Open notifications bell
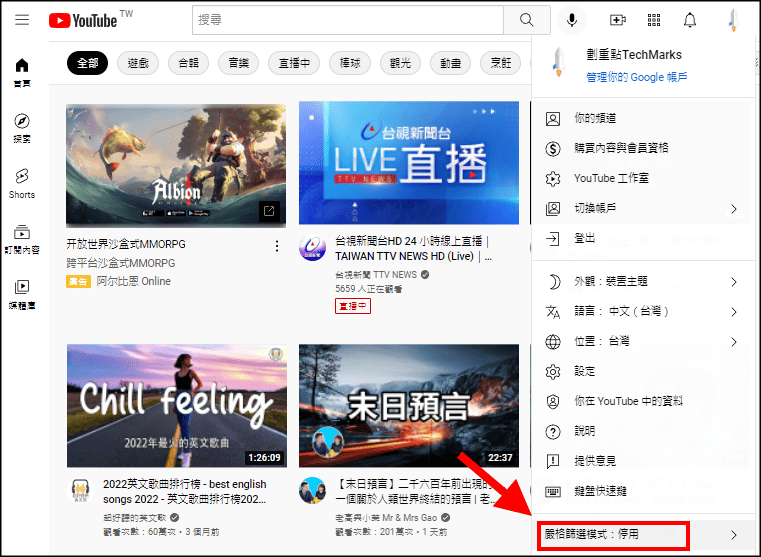Viewport: 761px width, 557px height. pyautogui.click(x=690, y=20)
